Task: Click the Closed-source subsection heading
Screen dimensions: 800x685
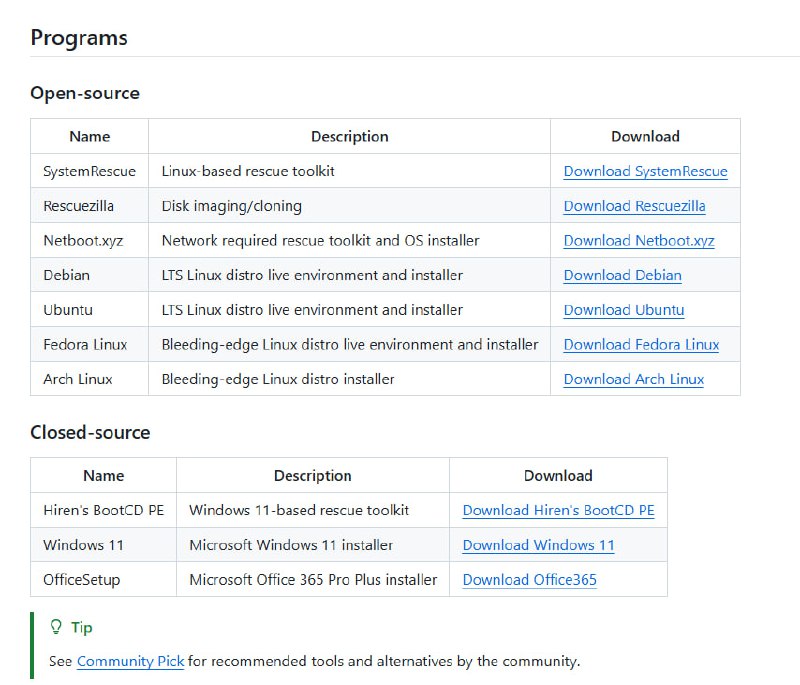Action: (90, 432)
